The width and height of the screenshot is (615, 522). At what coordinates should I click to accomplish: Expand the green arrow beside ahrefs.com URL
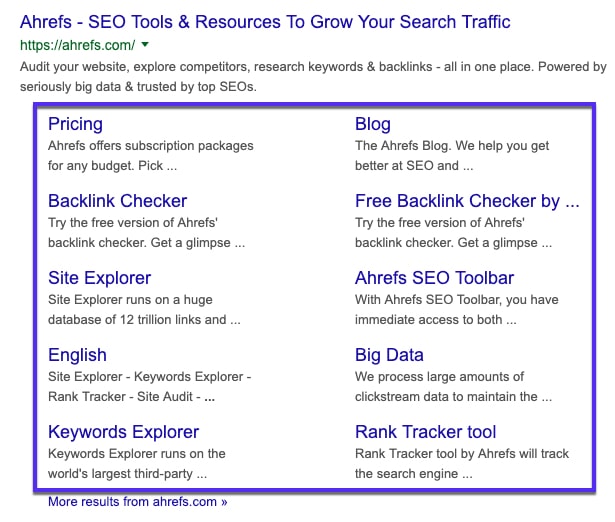coord(145,44)
